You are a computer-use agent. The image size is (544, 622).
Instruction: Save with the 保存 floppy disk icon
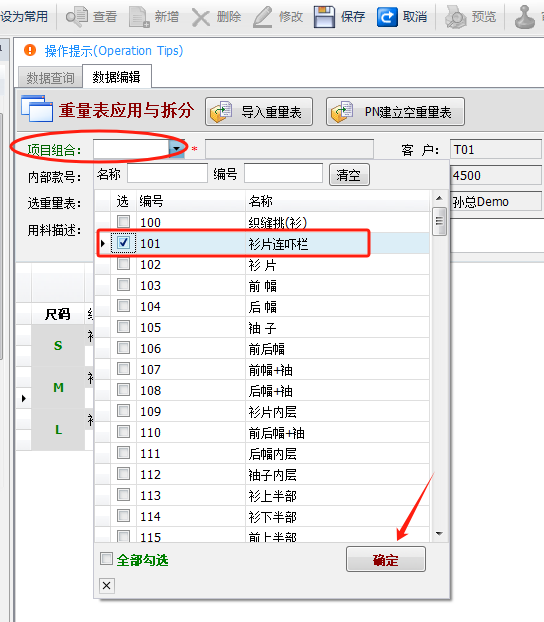pos(324,17)
